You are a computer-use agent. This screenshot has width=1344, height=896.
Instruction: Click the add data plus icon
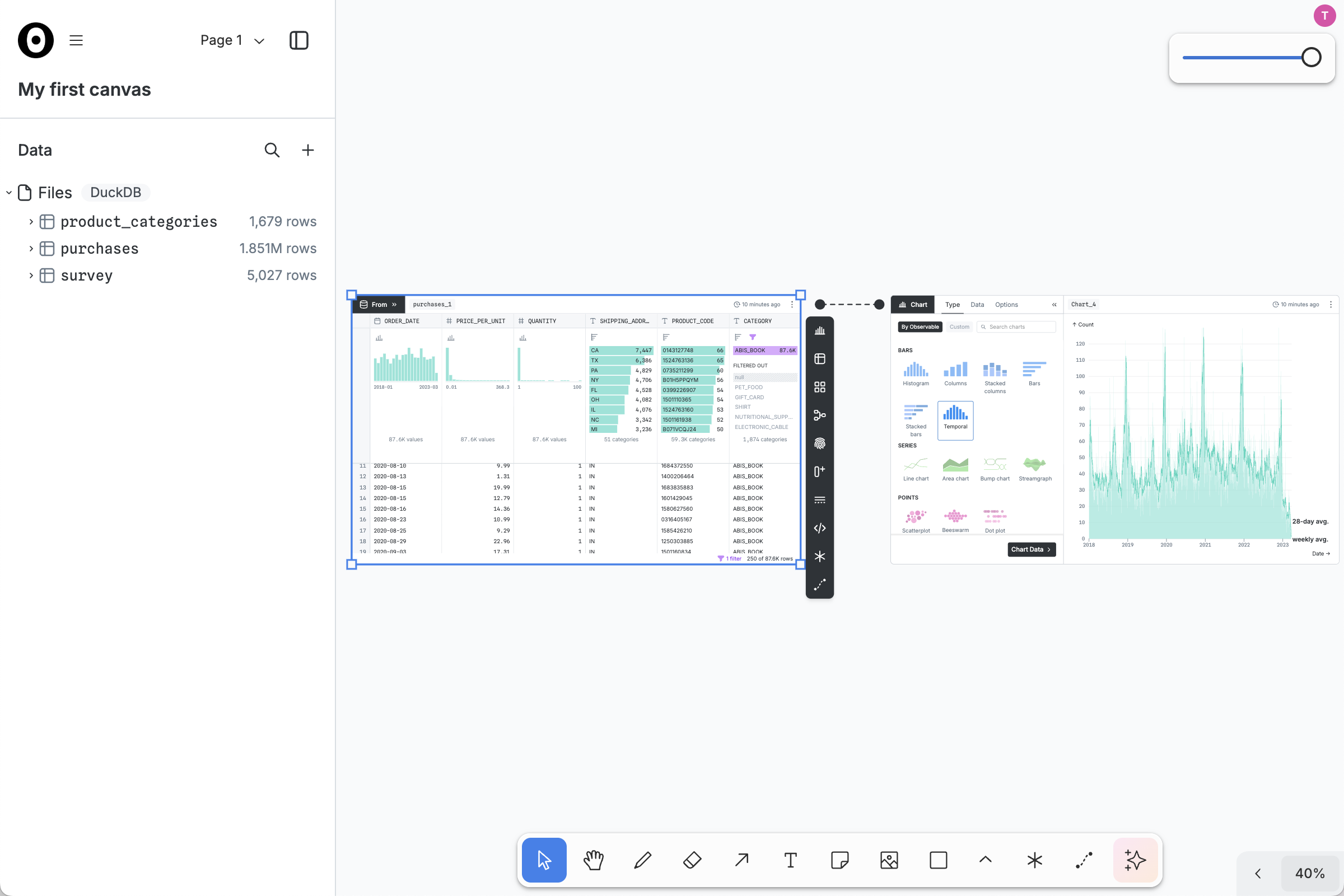[308, 150]
